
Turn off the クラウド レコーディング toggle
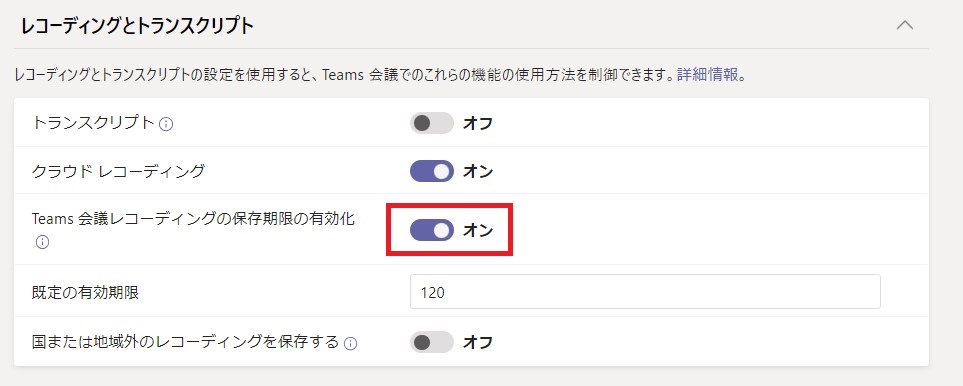click(432, 171)
